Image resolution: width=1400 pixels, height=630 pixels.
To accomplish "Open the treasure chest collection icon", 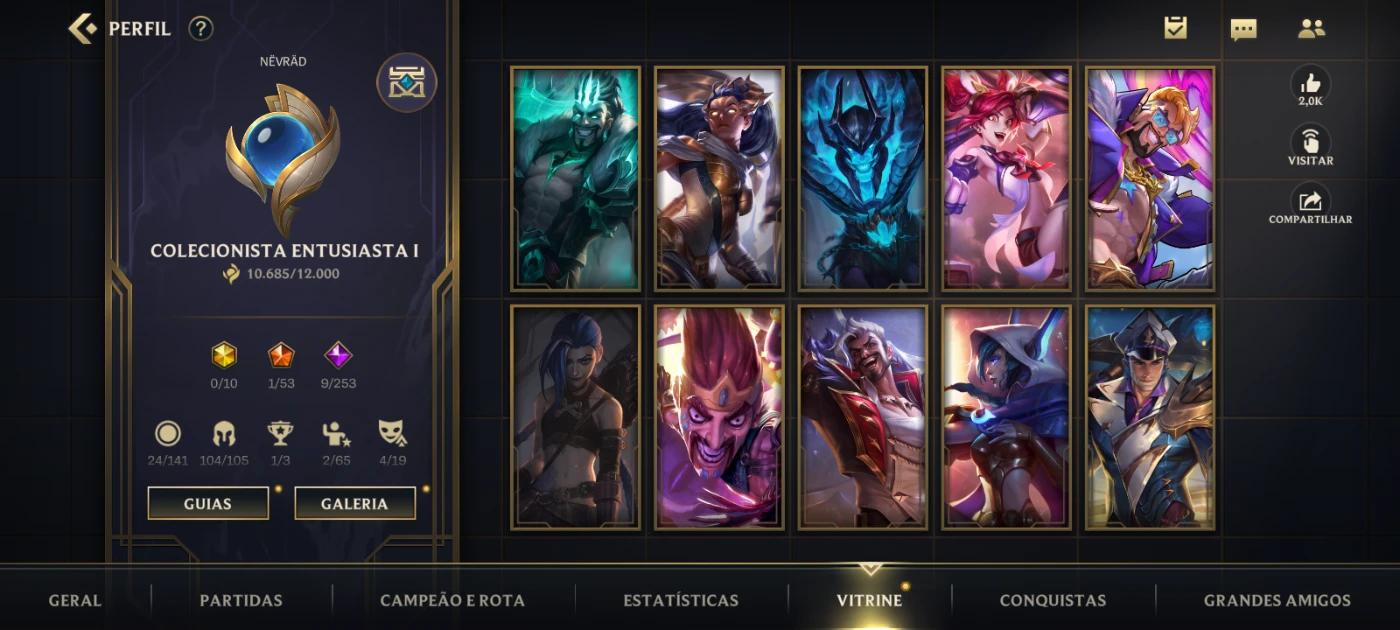I will tap(406, 82).
